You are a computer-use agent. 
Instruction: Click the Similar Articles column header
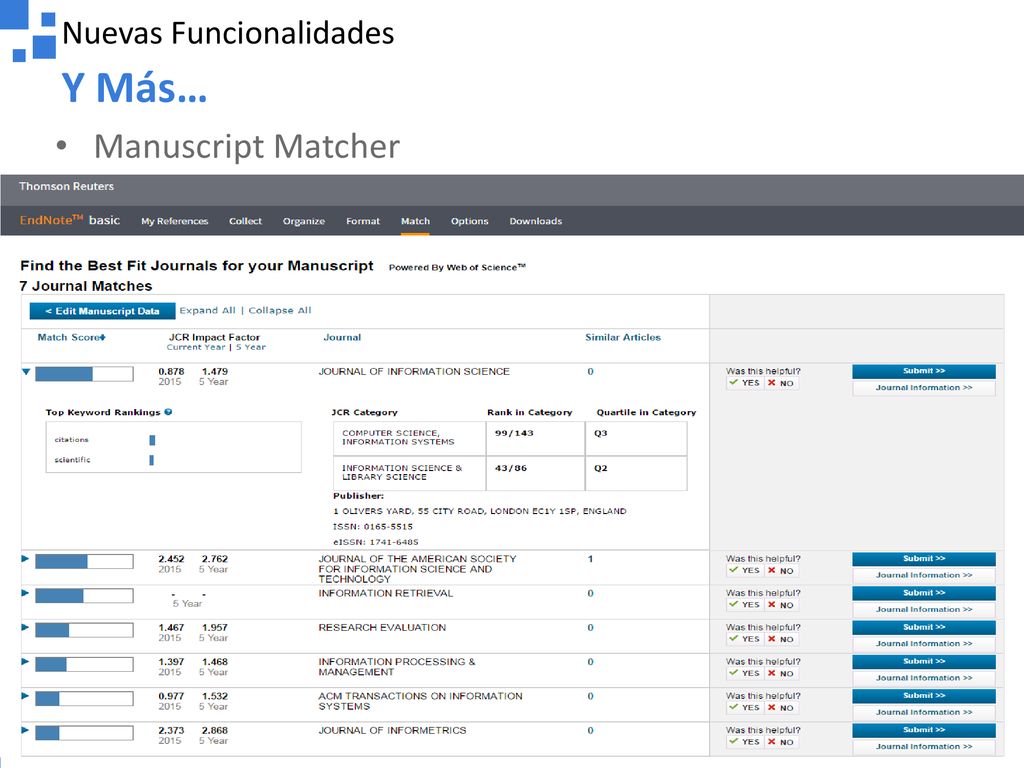point(623,338)
